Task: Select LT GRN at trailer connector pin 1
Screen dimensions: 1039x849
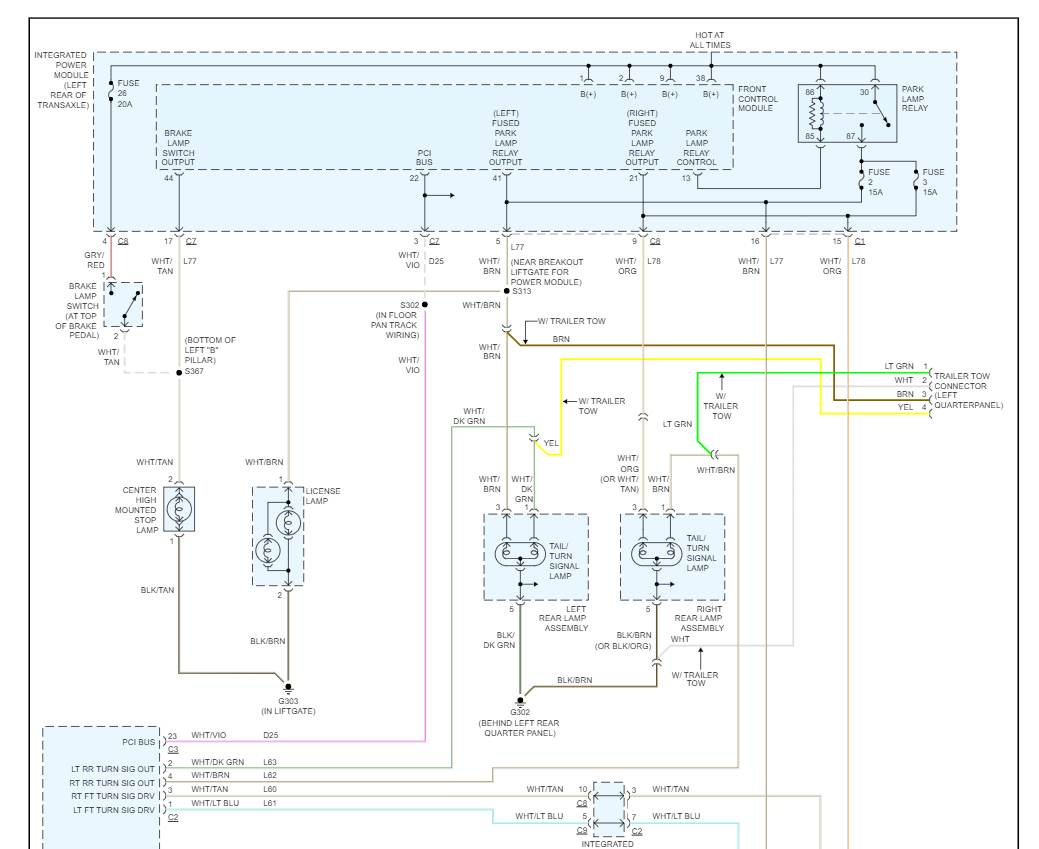Action: (x=899, y=366)
